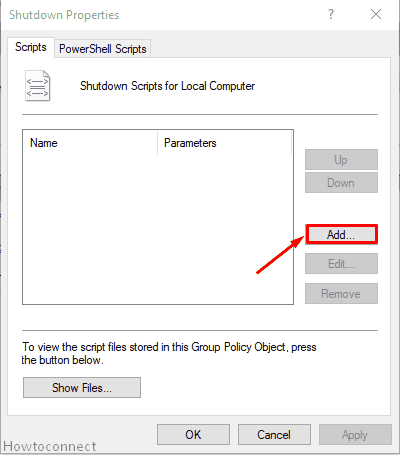The height and width of the screenshot is (455, 400).
Task: Confirm with the OK button
Action: (x=193, y=435)
